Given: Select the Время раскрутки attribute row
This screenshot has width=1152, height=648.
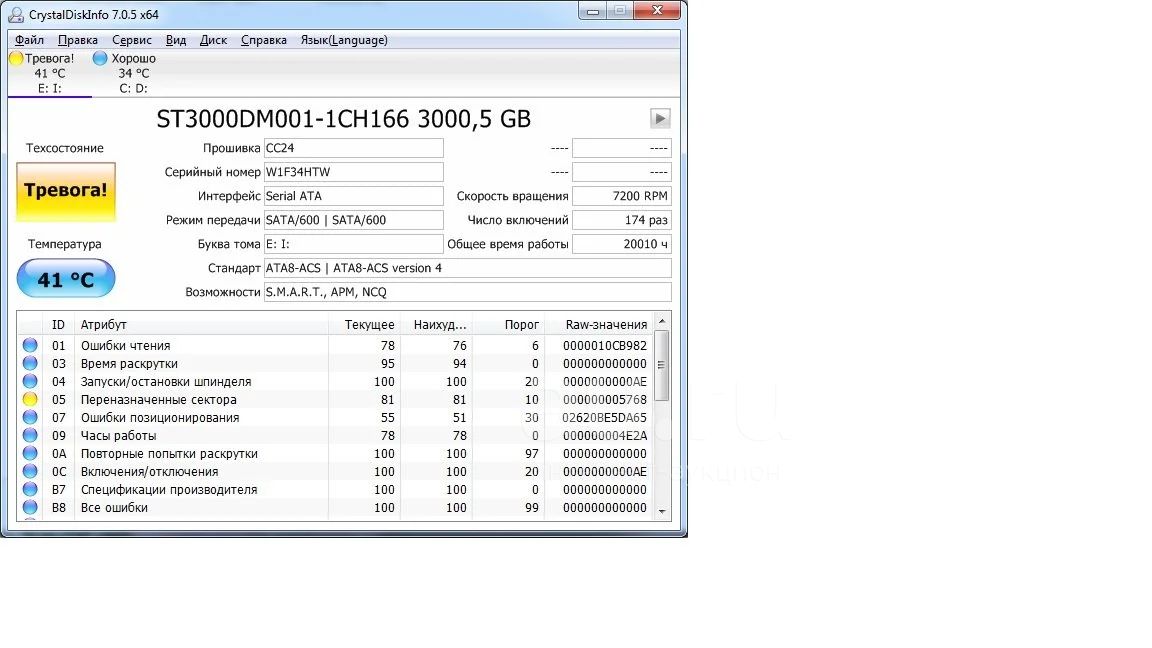Looking at the screenshot, I should tap(334, 363).
